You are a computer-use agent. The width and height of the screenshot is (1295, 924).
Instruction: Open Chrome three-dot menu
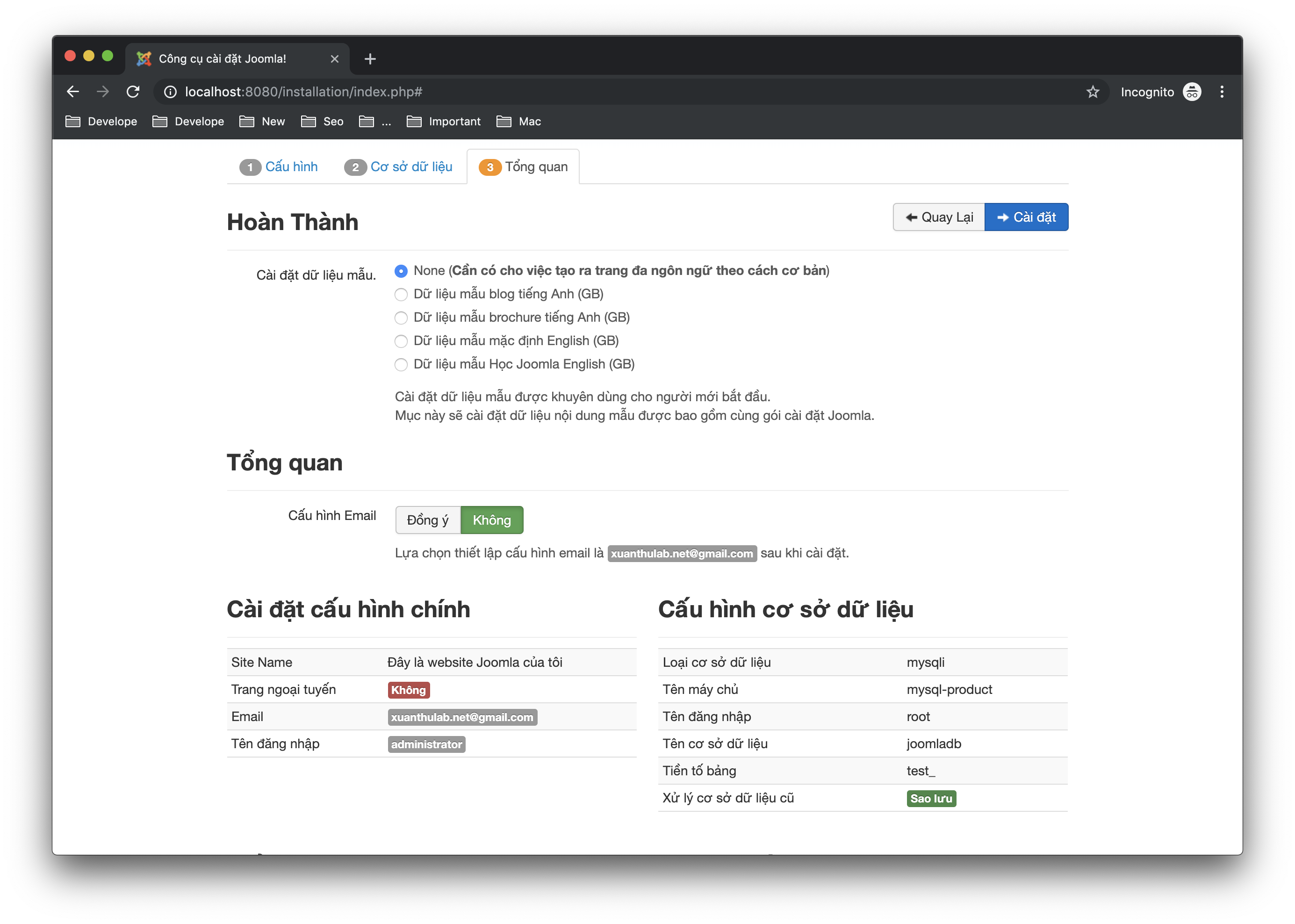[1222, 92]
